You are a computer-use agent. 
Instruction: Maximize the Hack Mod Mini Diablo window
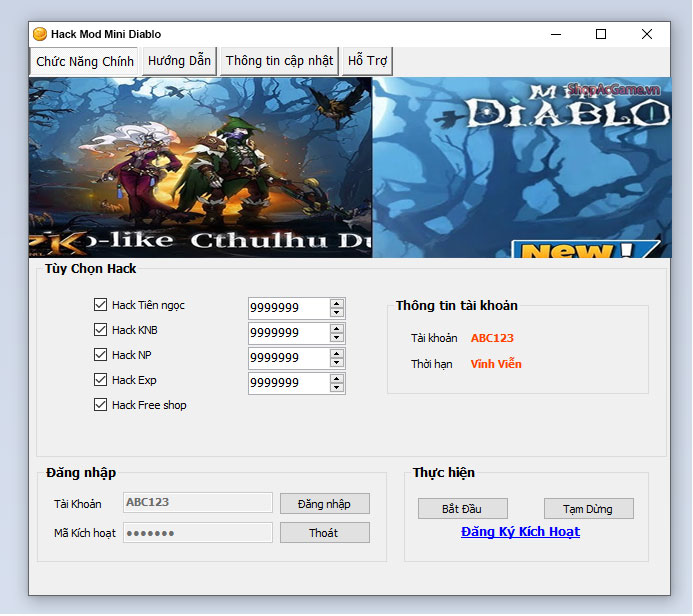(601, 34)
